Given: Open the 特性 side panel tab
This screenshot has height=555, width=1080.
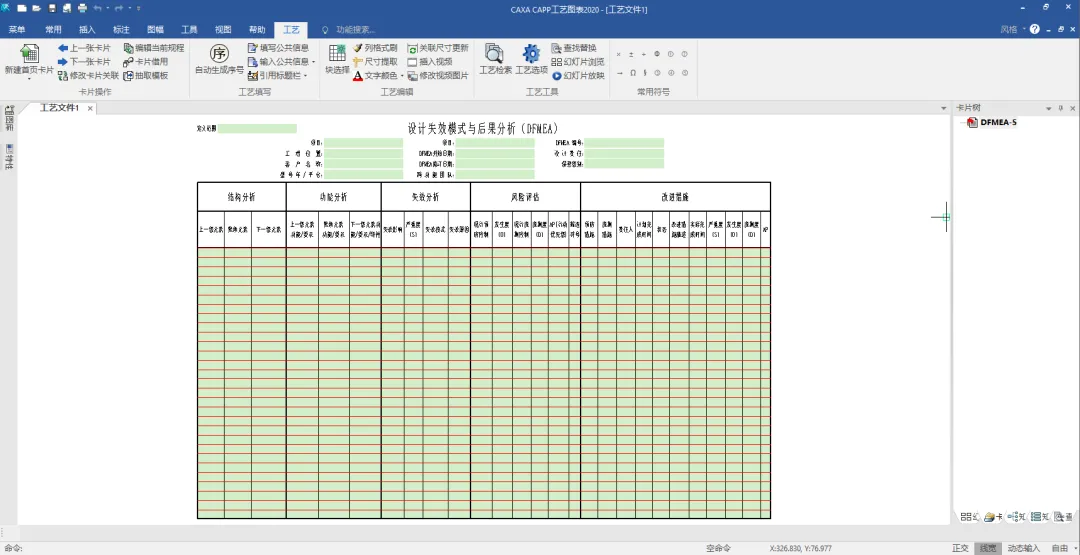Looking at the screenshot, I should tap(9, 156).
